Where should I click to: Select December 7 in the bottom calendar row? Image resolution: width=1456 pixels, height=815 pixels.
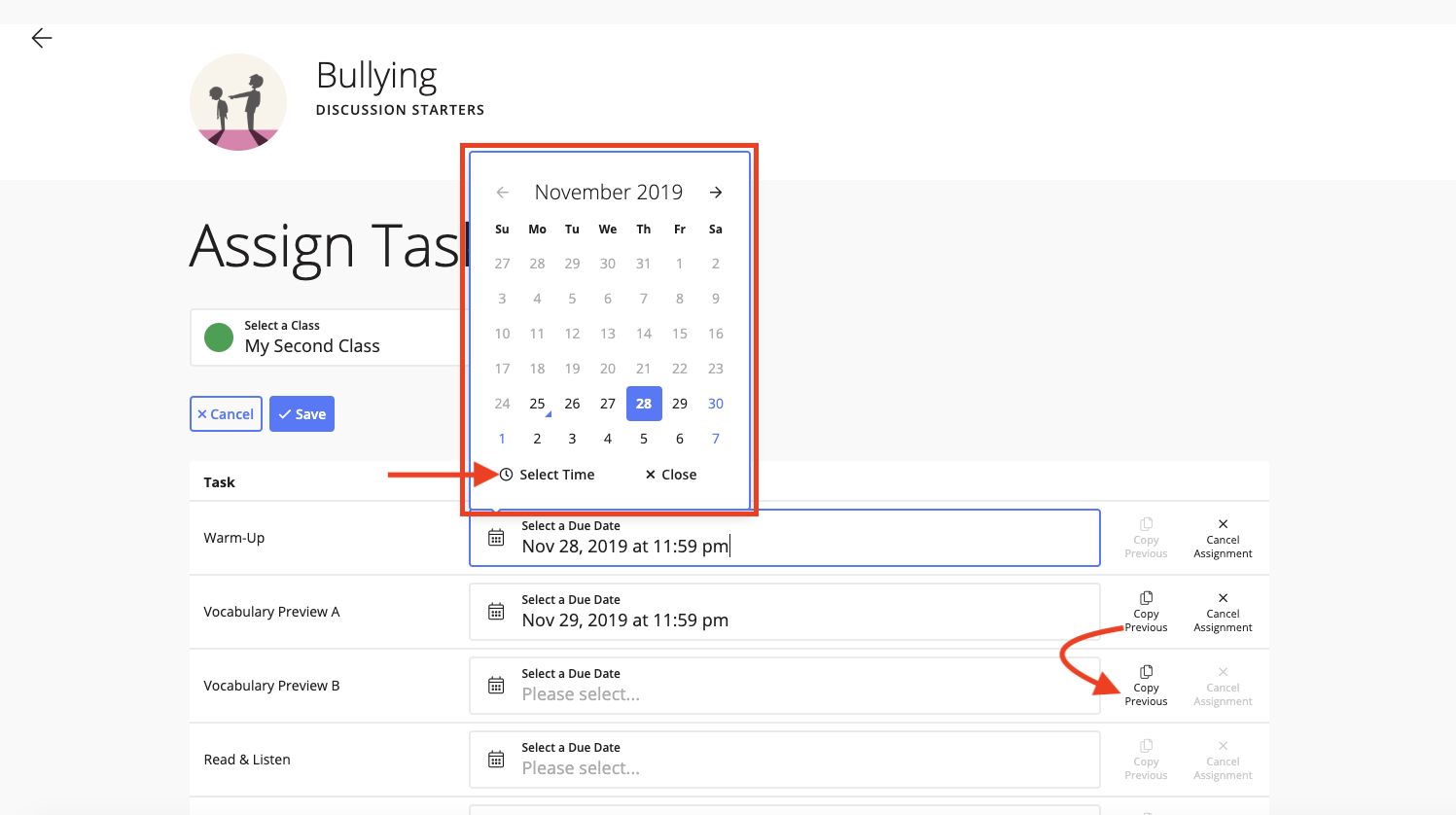[716, 439]
